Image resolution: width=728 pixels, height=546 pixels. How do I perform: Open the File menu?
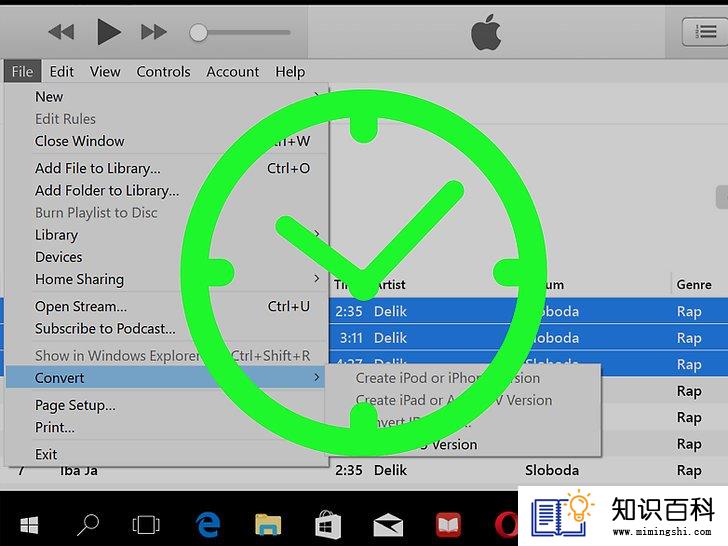click(22, 72)
